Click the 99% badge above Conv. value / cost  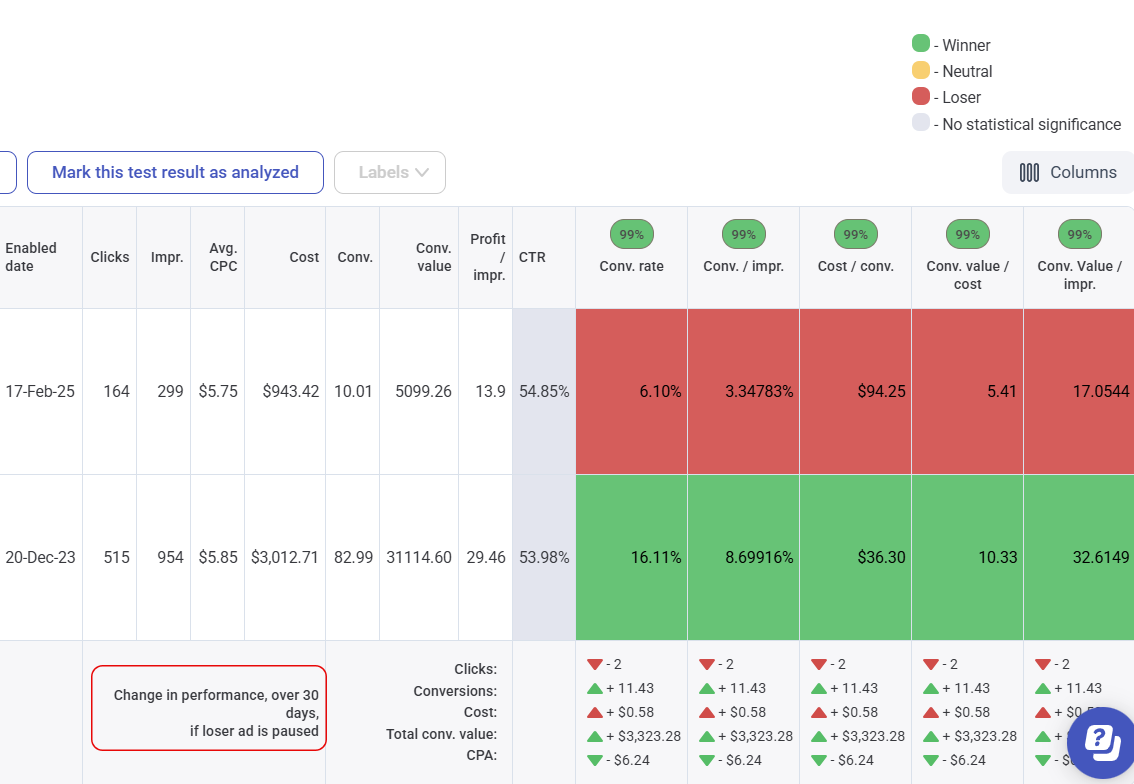pyautogui.click(x=967, y=234)
